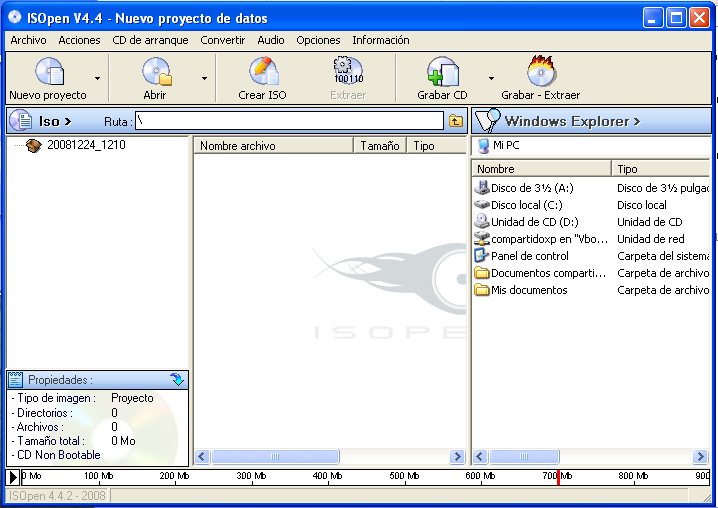Sort by Nombre archivo column header
Screen dimensions: 718x508
pyautogui.click(x=274, y=146)
